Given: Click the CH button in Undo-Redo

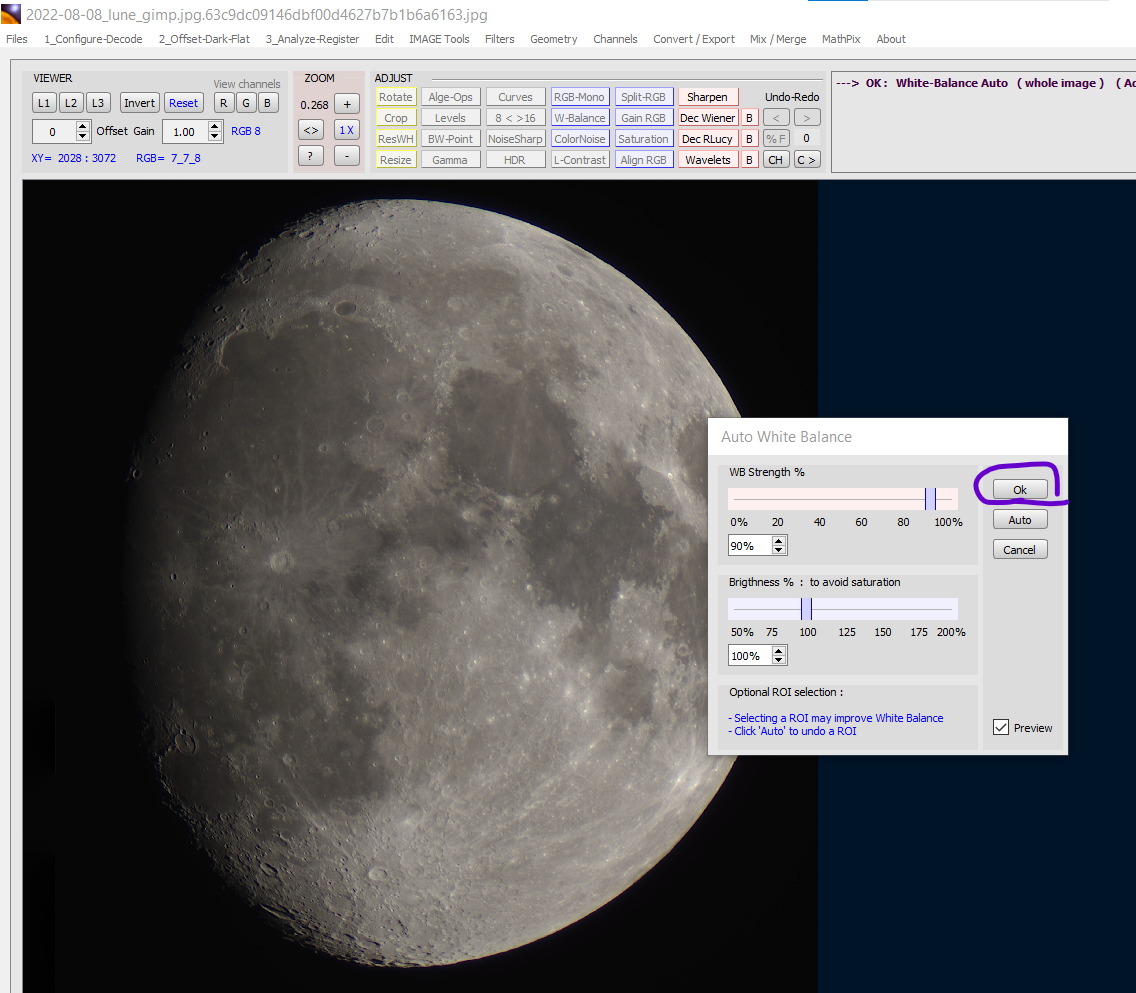Looking at the screenshot, I should click(x=775, y=160).
